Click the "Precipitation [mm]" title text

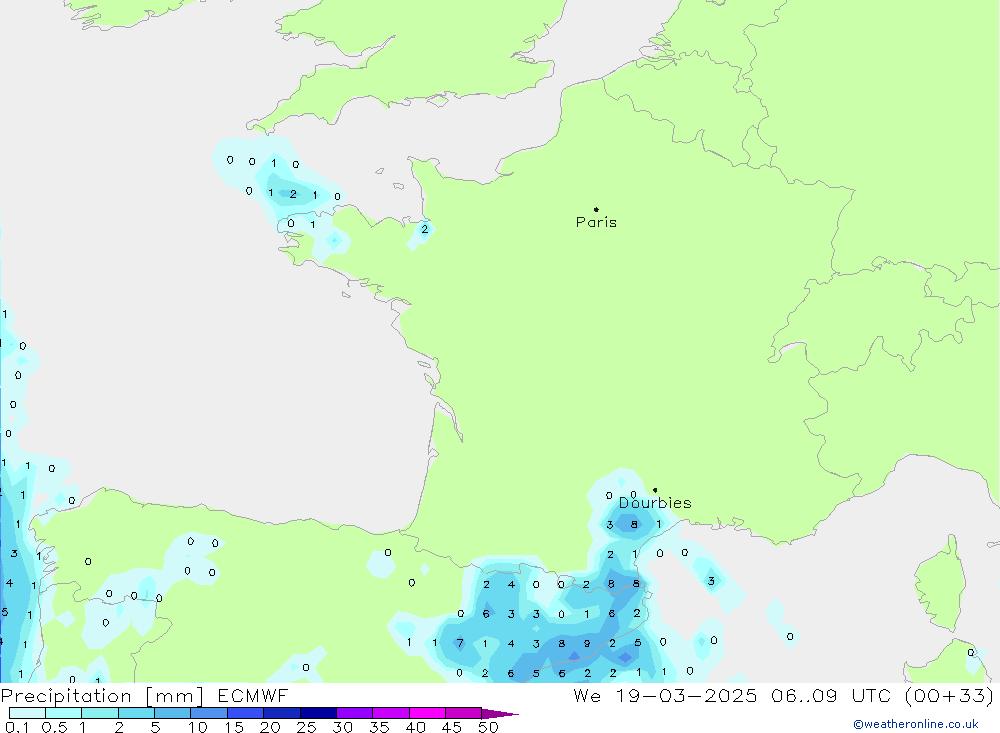tap(102, 696)
